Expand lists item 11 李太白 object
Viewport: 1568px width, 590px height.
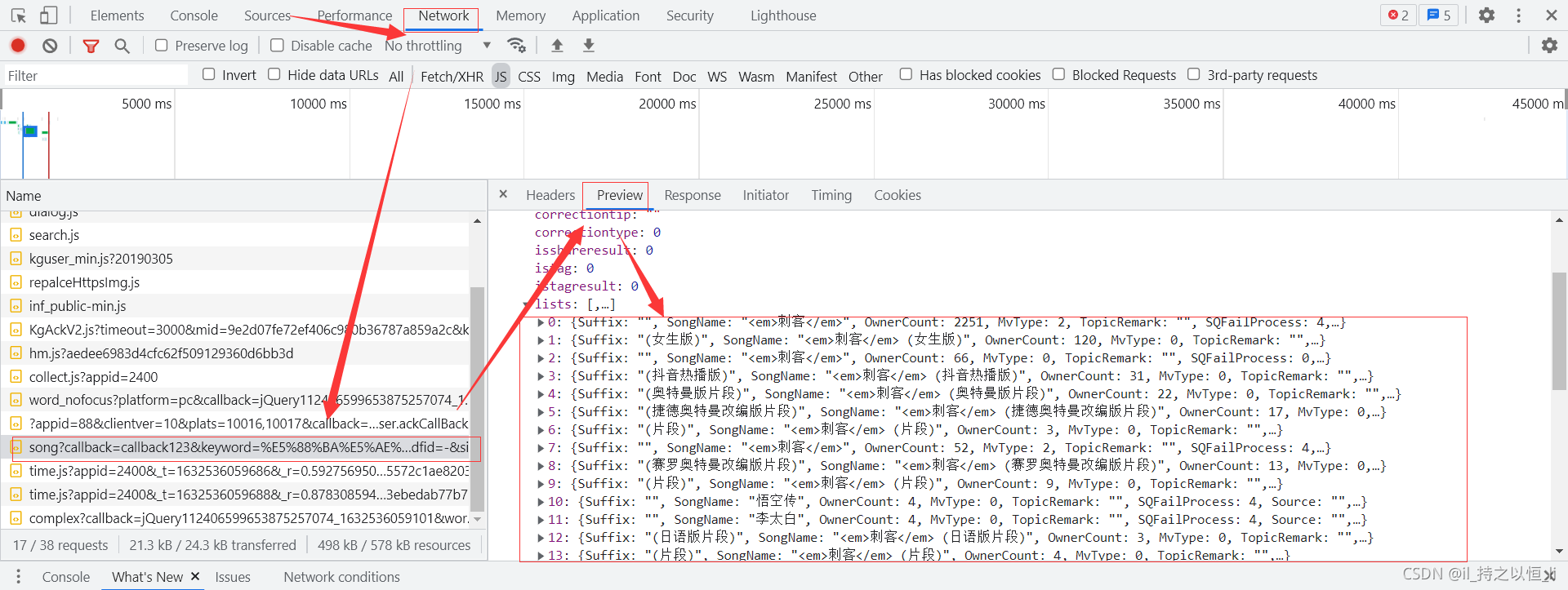[541, 520]
